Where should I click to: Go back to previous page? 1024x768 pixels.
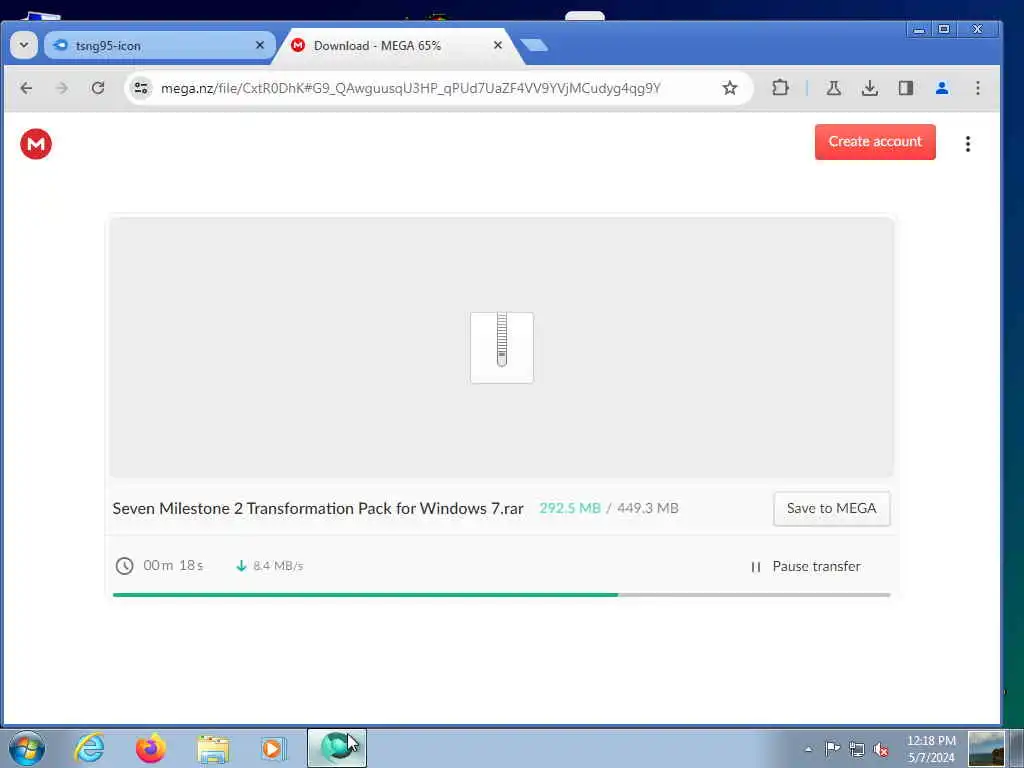click(26, 88)
